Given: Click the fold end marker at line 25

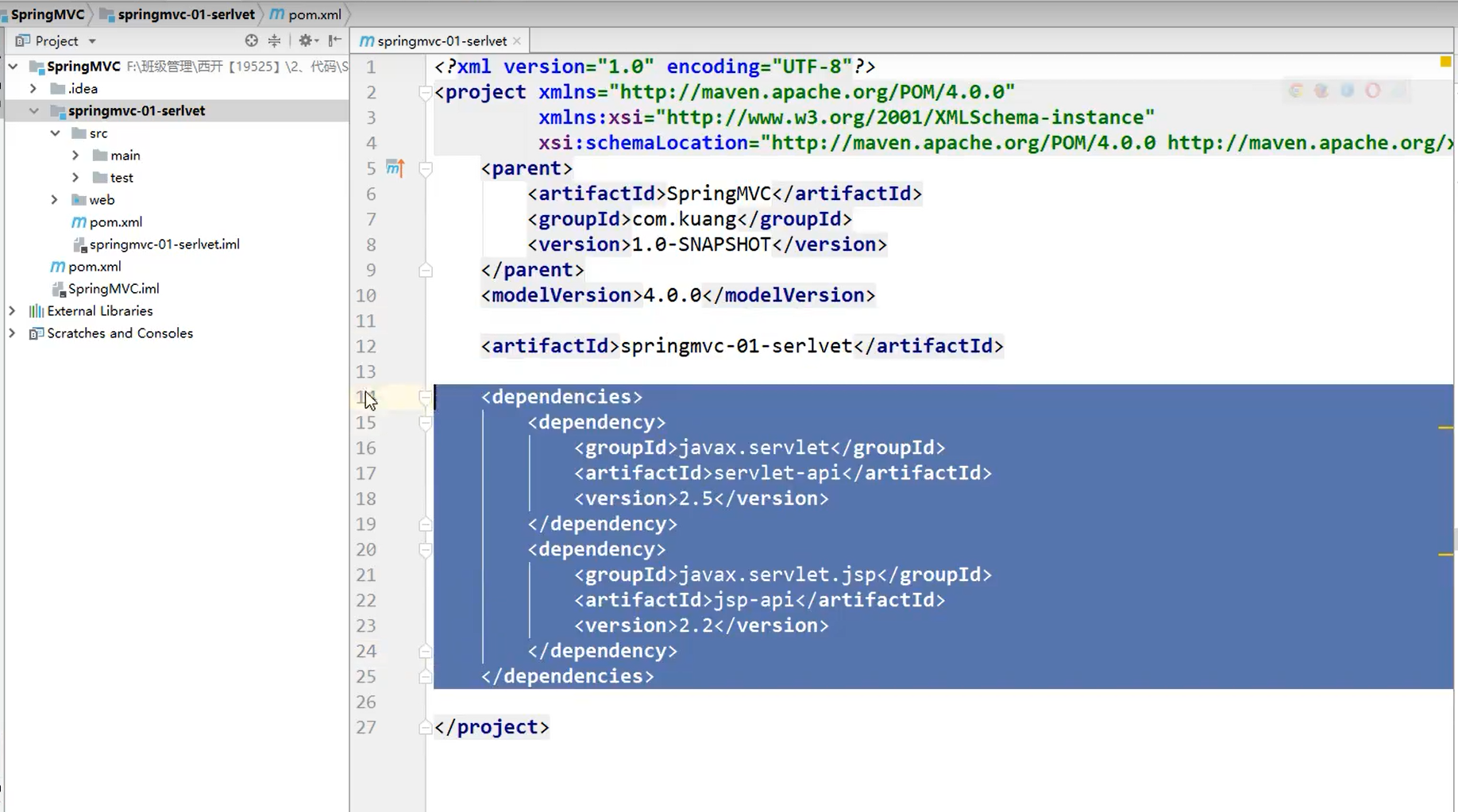Looking at the screenshot, I should pyautogui.click(x=426, y=676).
